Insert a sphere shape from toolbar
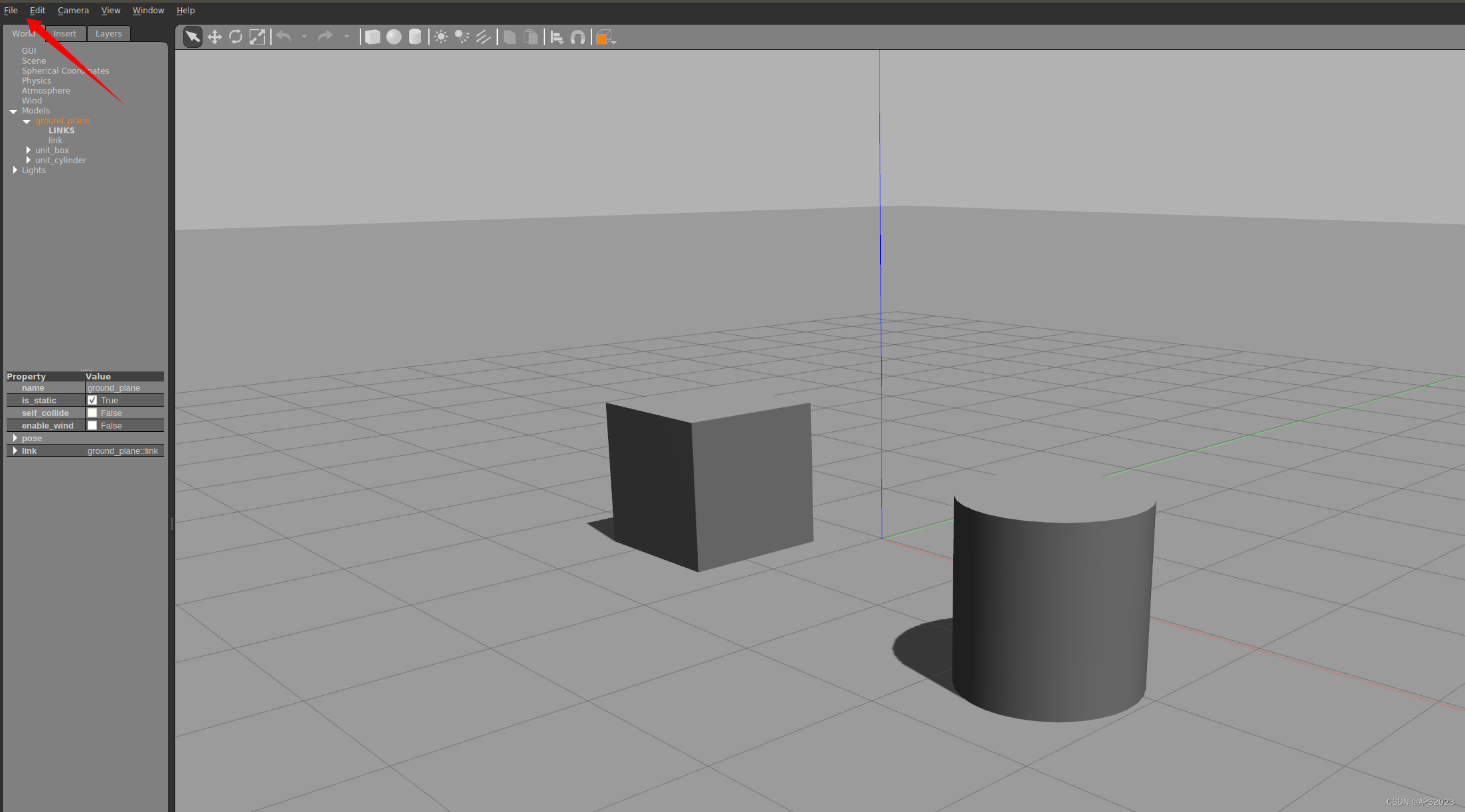 point(394,37)
